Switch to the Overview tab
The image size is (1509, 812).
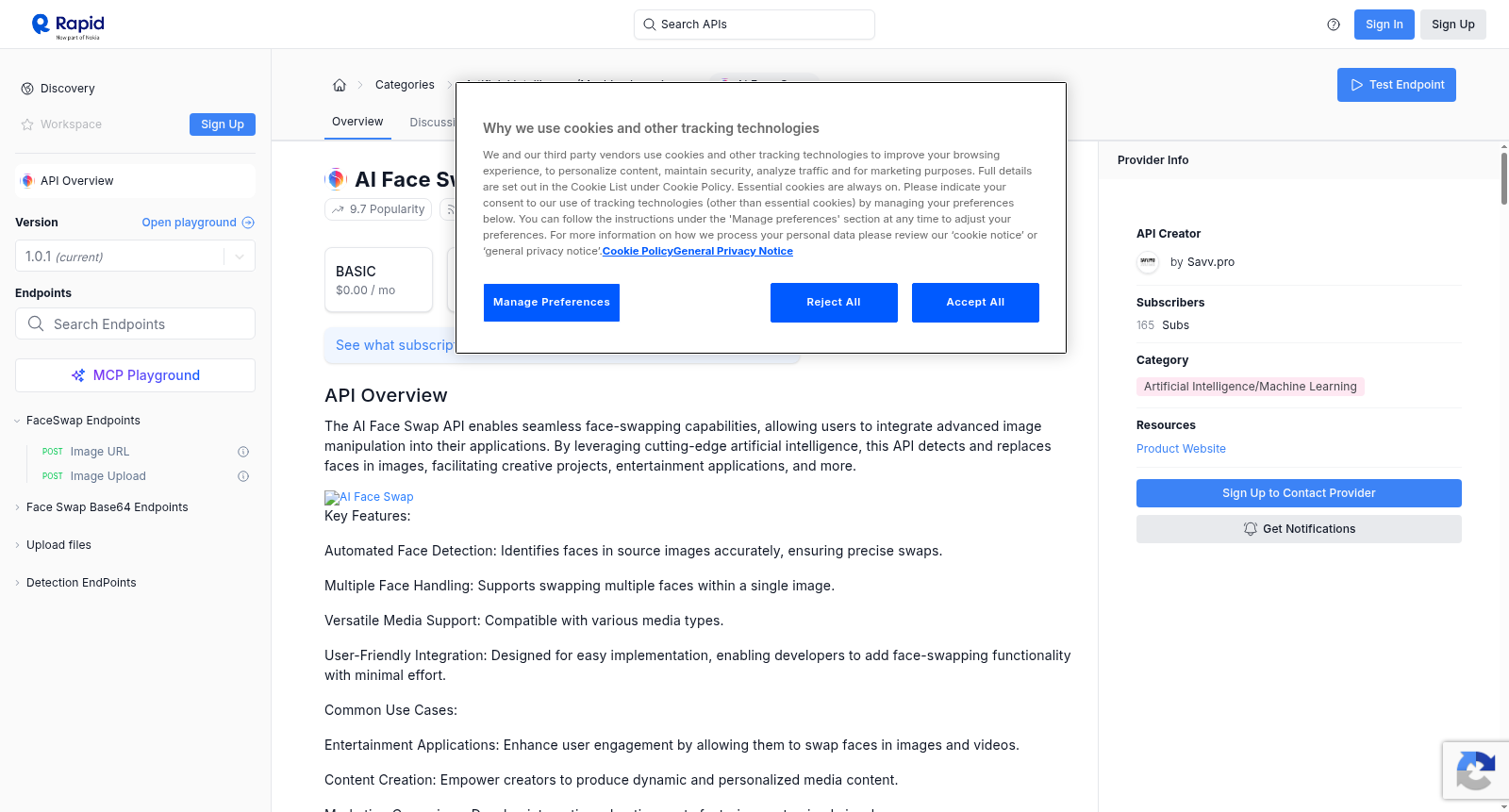[357, 122]
